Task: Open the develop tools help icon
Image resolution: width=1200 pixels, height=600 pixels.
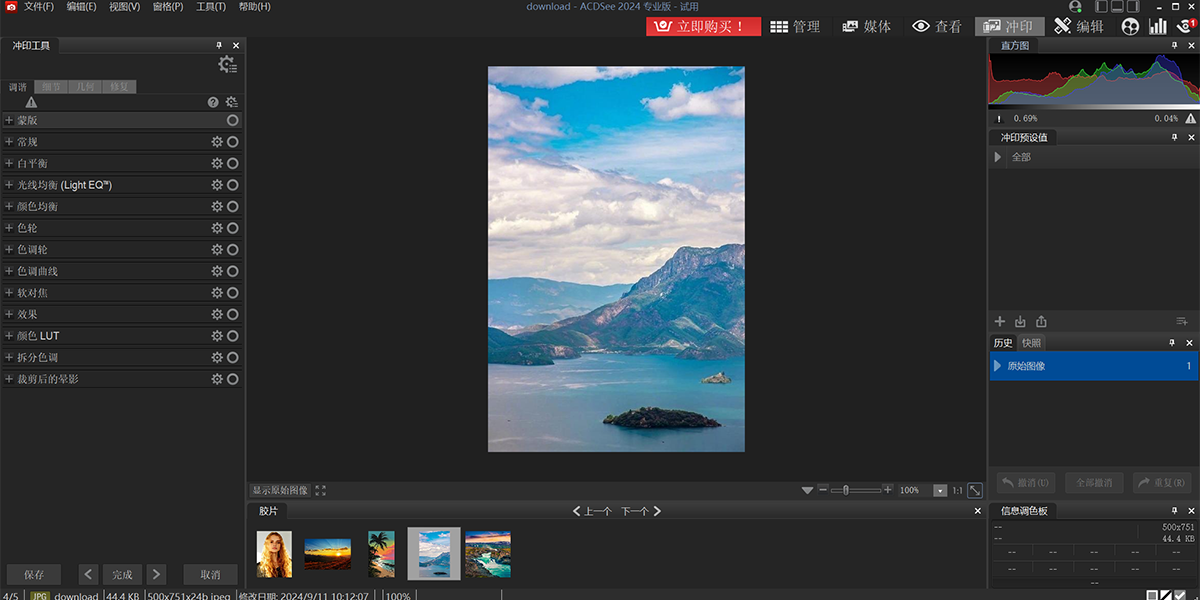Action: pyautogui.click(x=213, y=102)
